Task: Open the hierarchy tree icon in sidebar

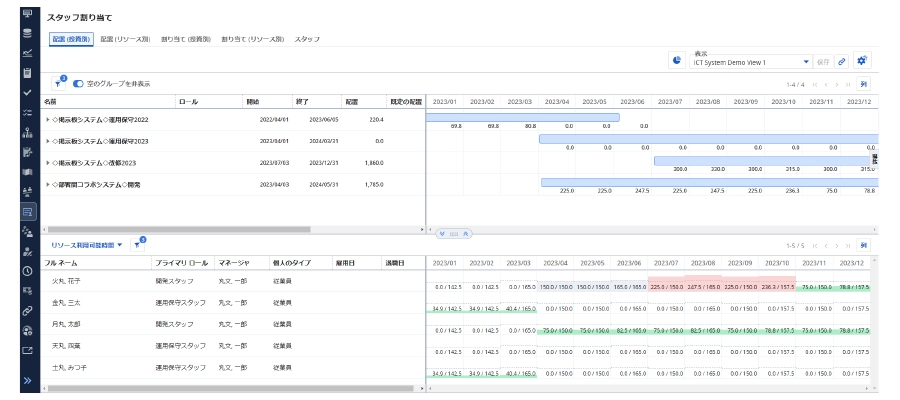Action: pos(27,133)
